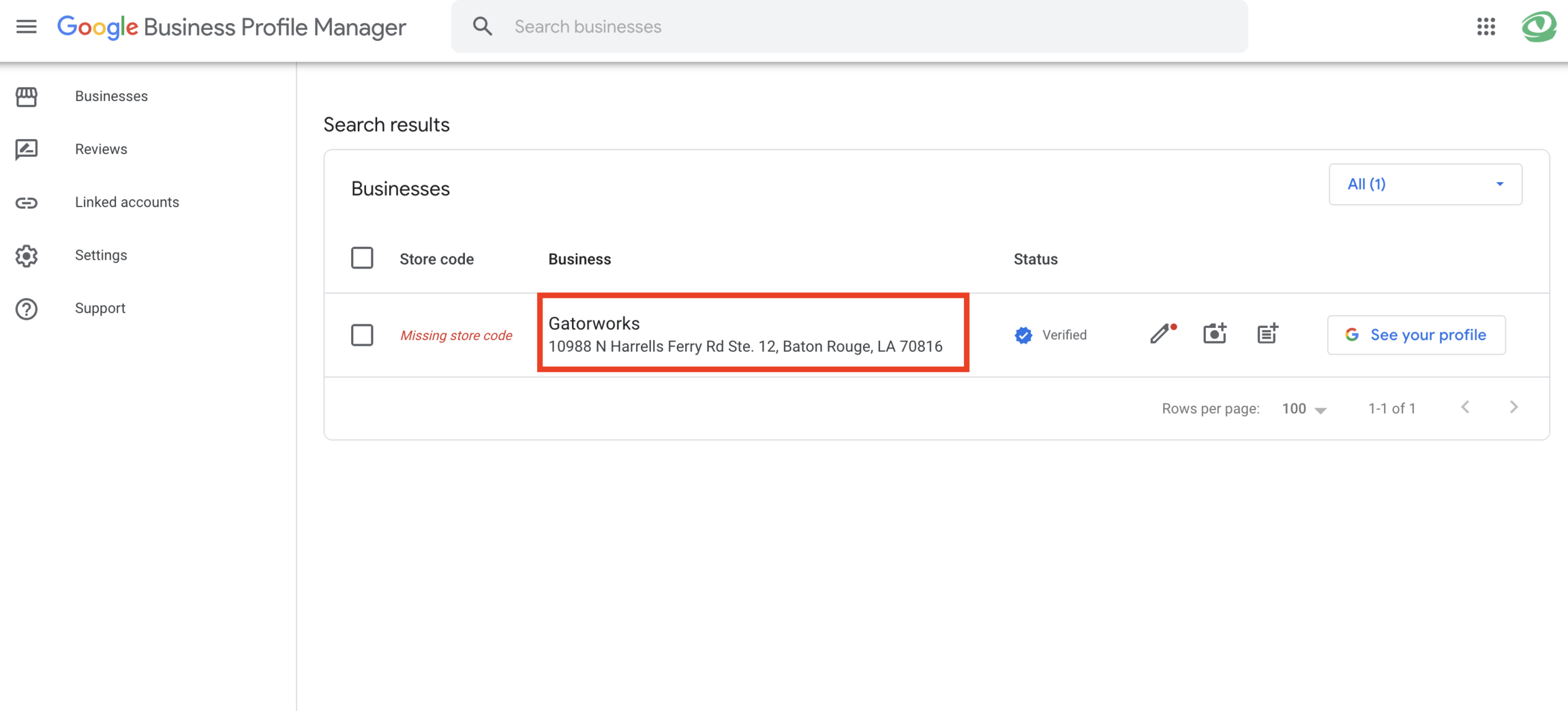Click the Missing store code text
The height and width of the screenshot is (711, 1568).
(456, 335)
